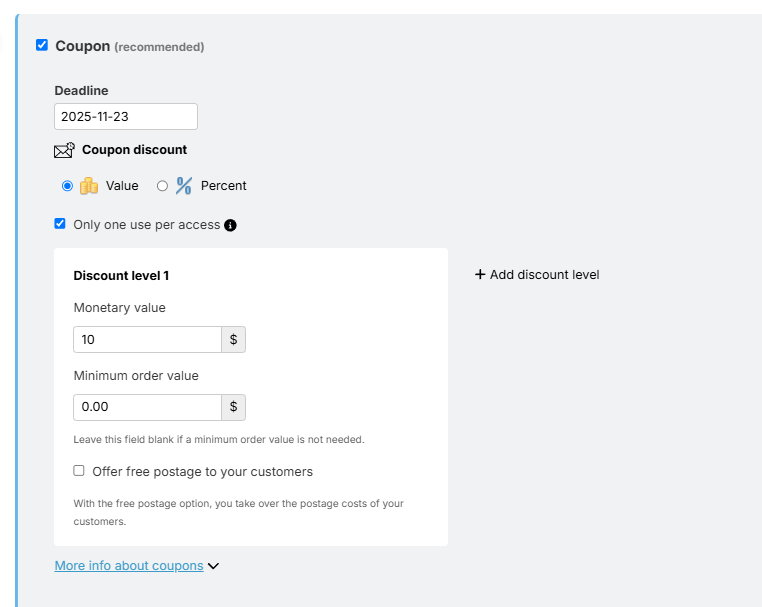The height and width of the screenshot is (607, 762).
Task: Click the gold coins Value icon
Action: click(89, 186)
